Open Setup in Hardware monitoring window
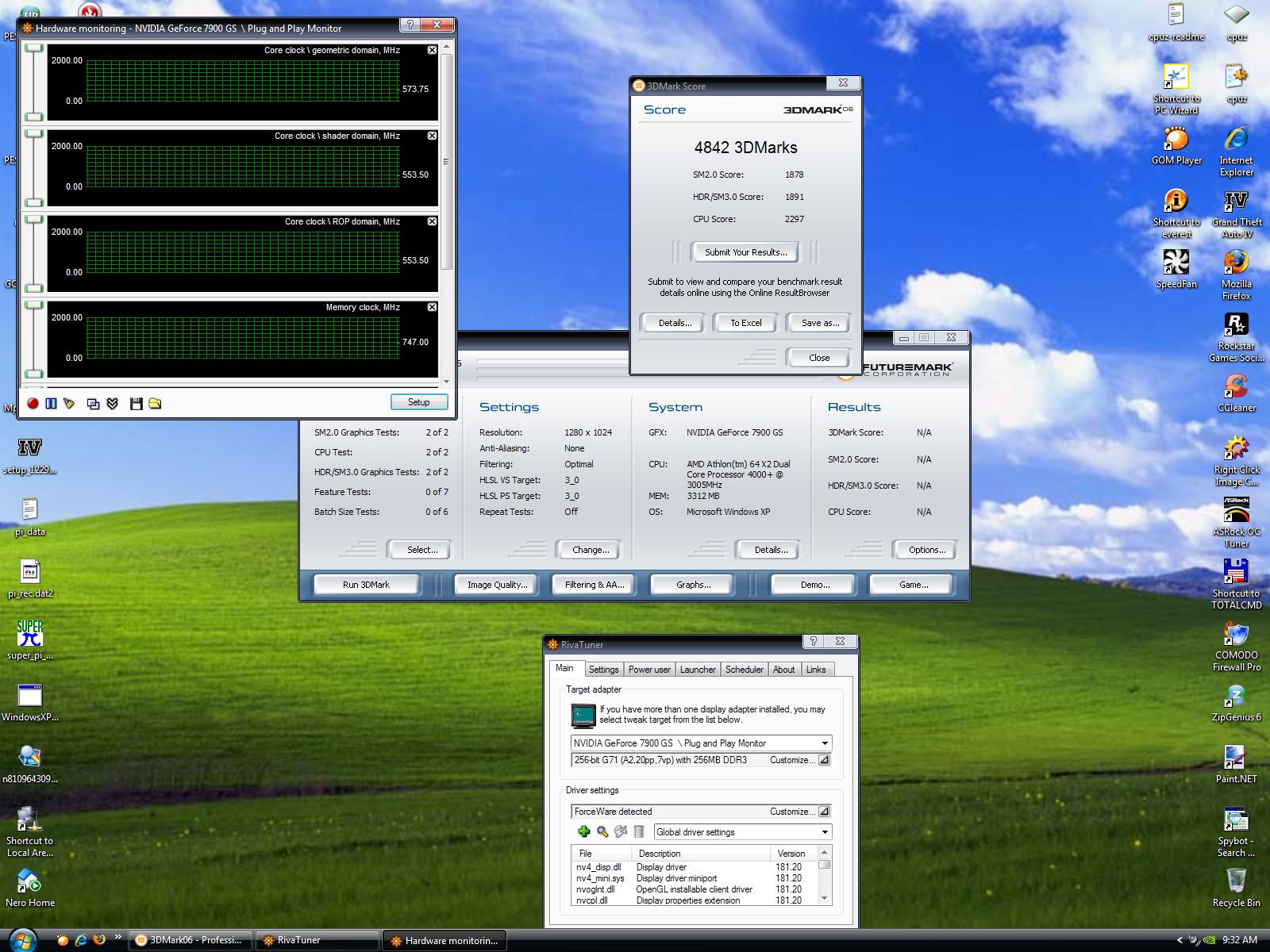This screenshot has width=1270, height=952. [419, 402]
